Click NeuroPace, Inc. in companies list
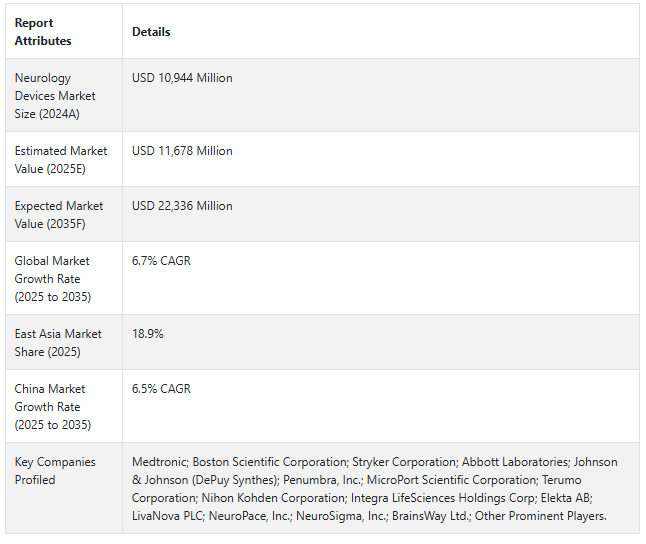The image size is (646, 544). pos(250,516)
